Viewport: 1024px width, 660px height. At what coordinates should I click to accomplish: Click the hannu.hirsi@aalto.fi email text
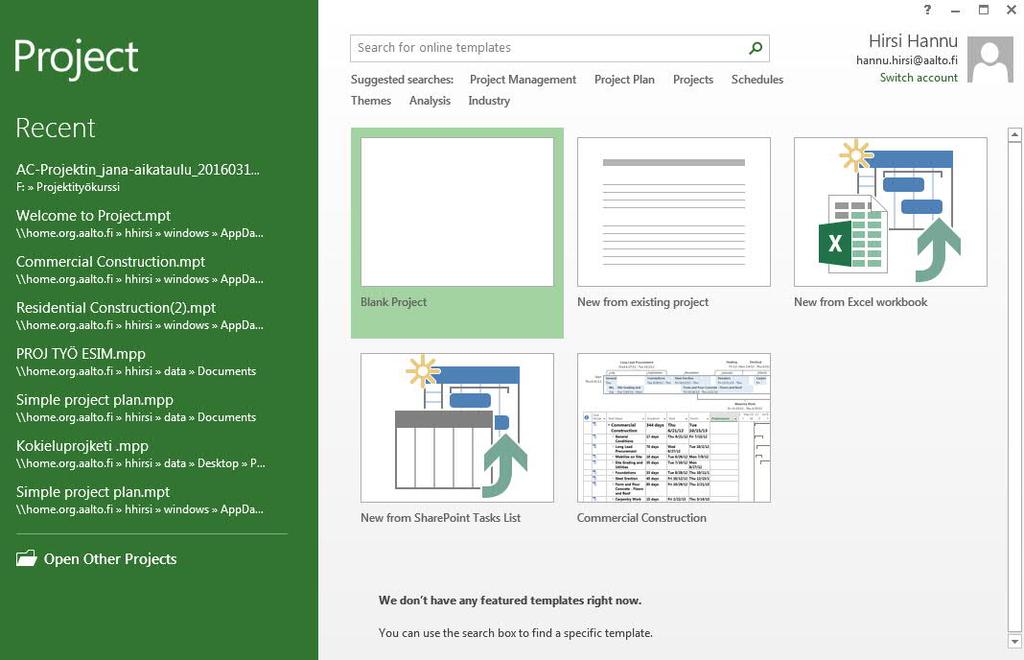(906, 60)
